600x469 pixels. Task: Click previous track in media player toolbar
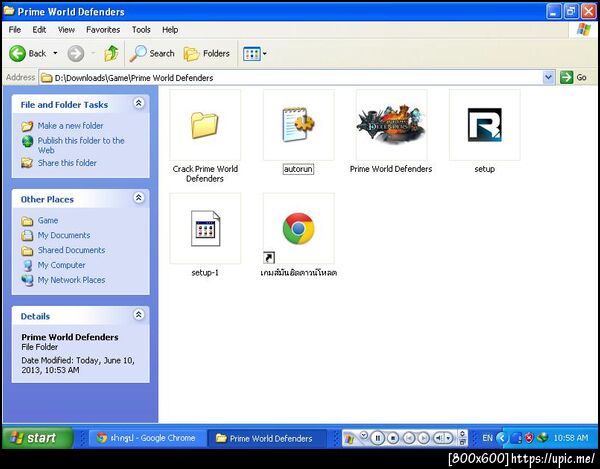tap(409, 438)
